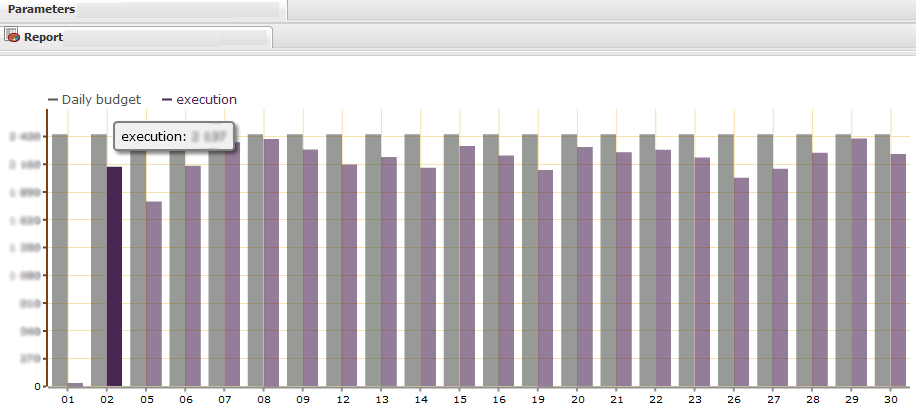The image size is (916, 417).
Task: Select the execution bar for day 26
Action: coord(741,282)
